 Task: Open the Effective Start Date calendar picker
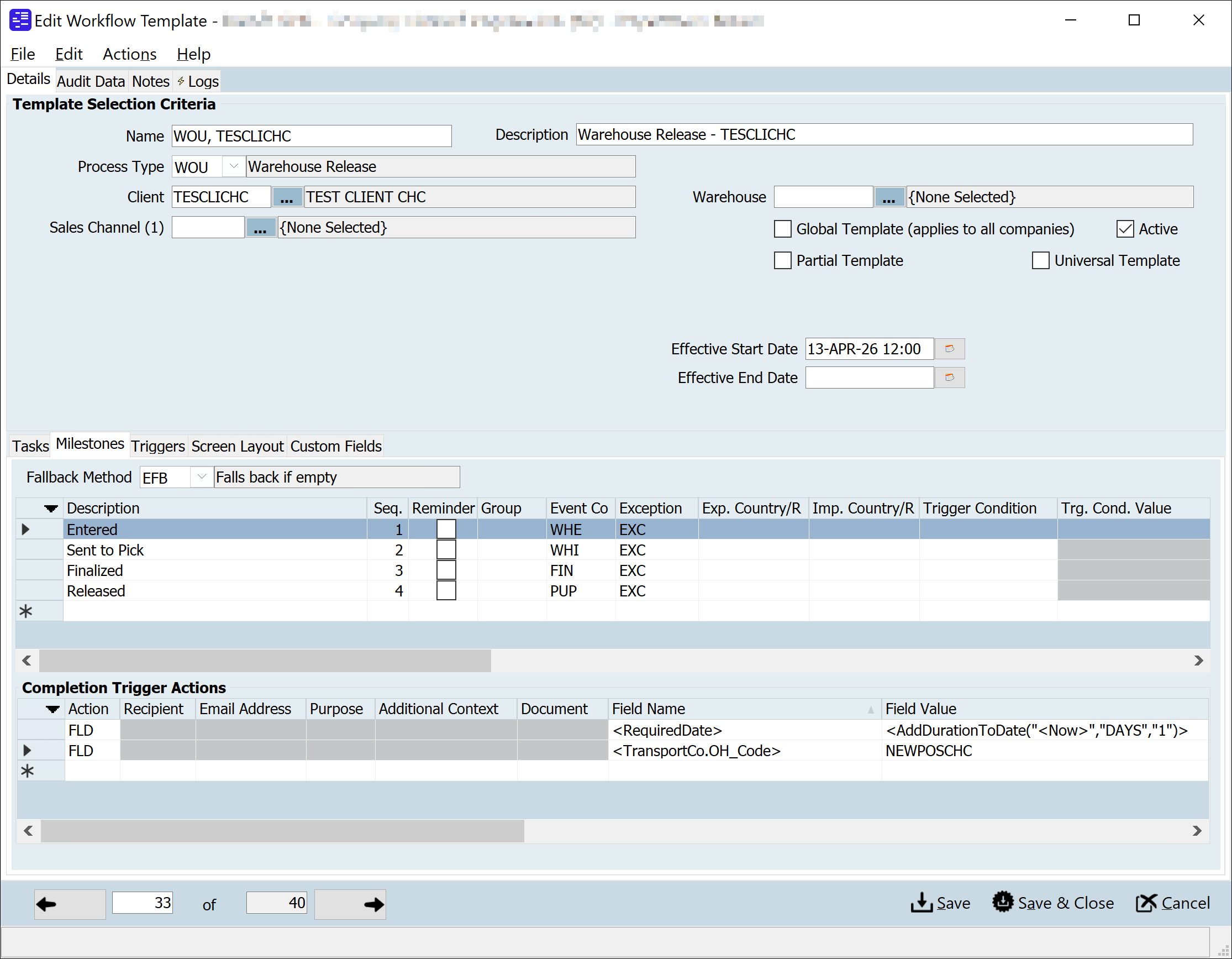pyautogui.click(x=949, y=349)
